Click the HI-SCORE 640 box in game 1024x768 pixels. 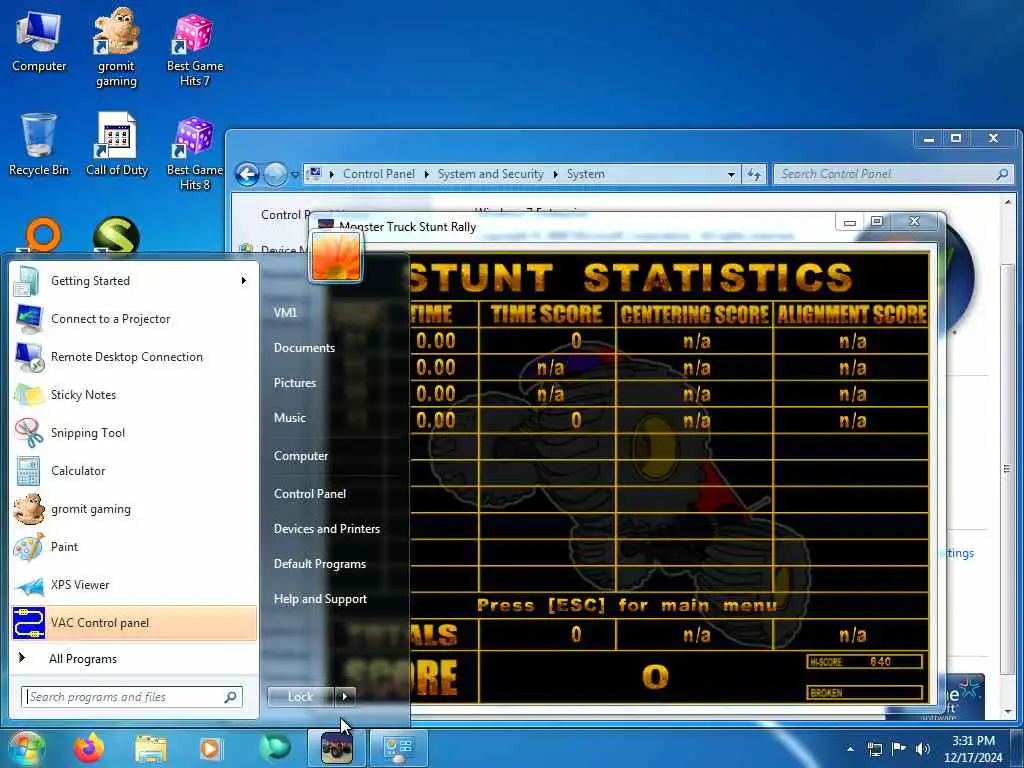[865, 662]
